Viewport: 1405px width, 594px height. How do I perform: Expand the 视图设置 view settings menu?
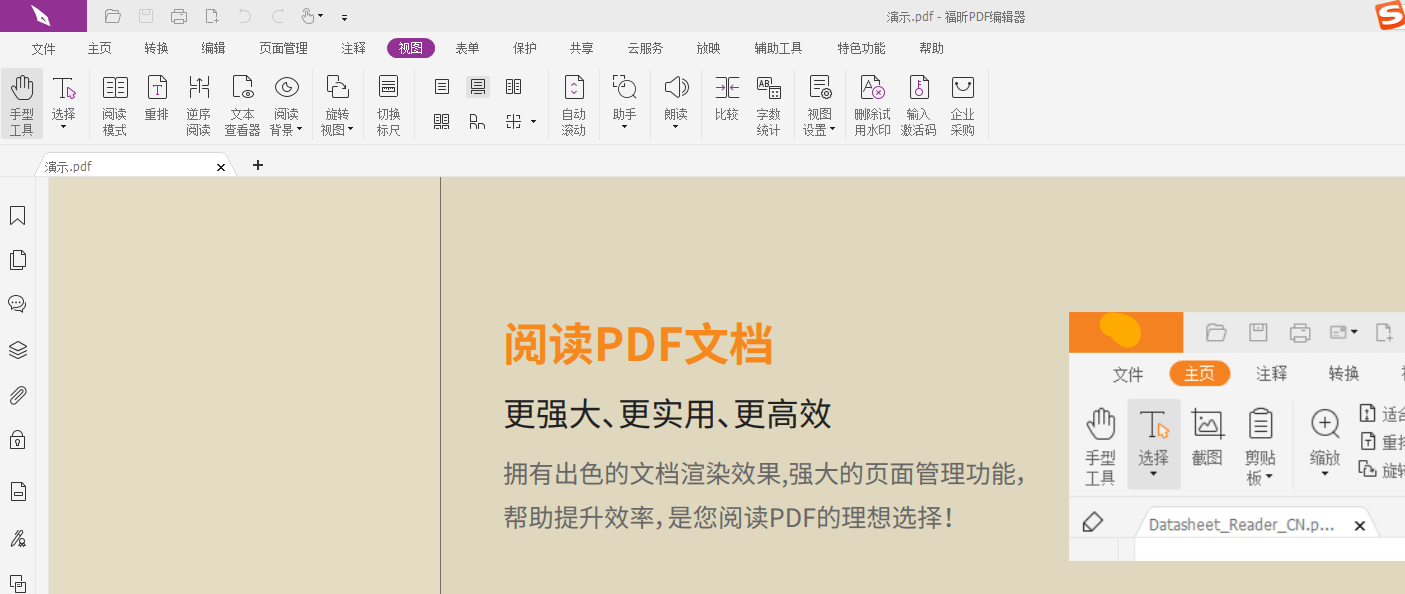coord(820,129)
